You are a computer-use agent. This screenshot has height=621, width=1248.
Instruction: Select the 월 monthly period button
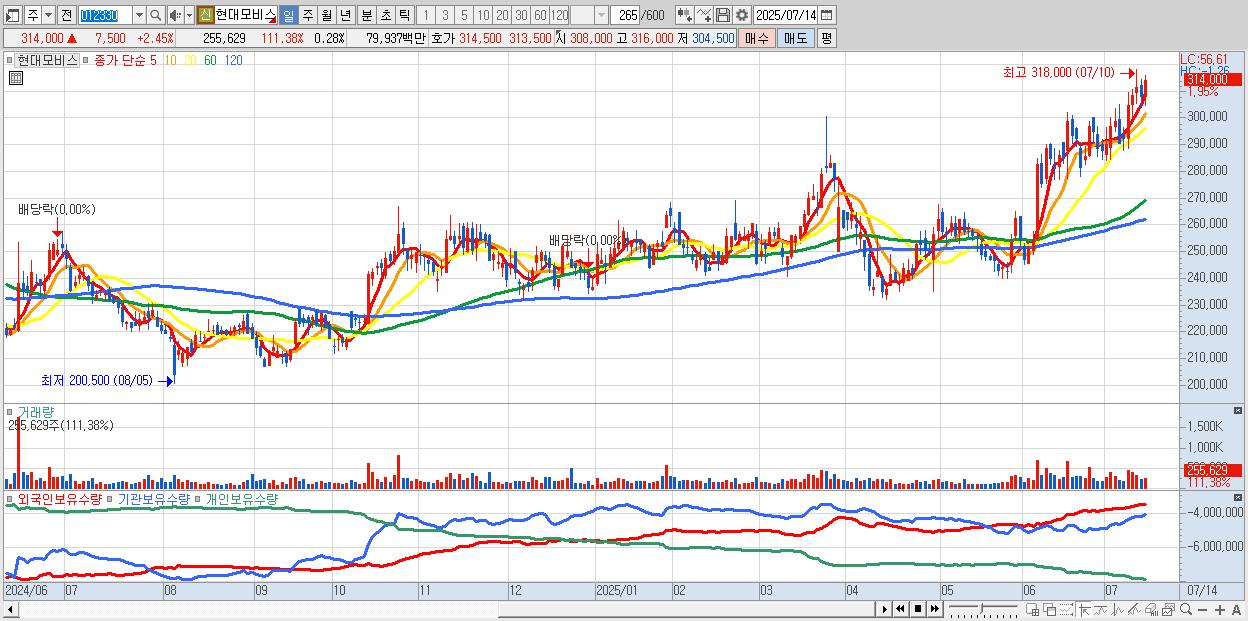pyautogui.click(x=326, y=15)
